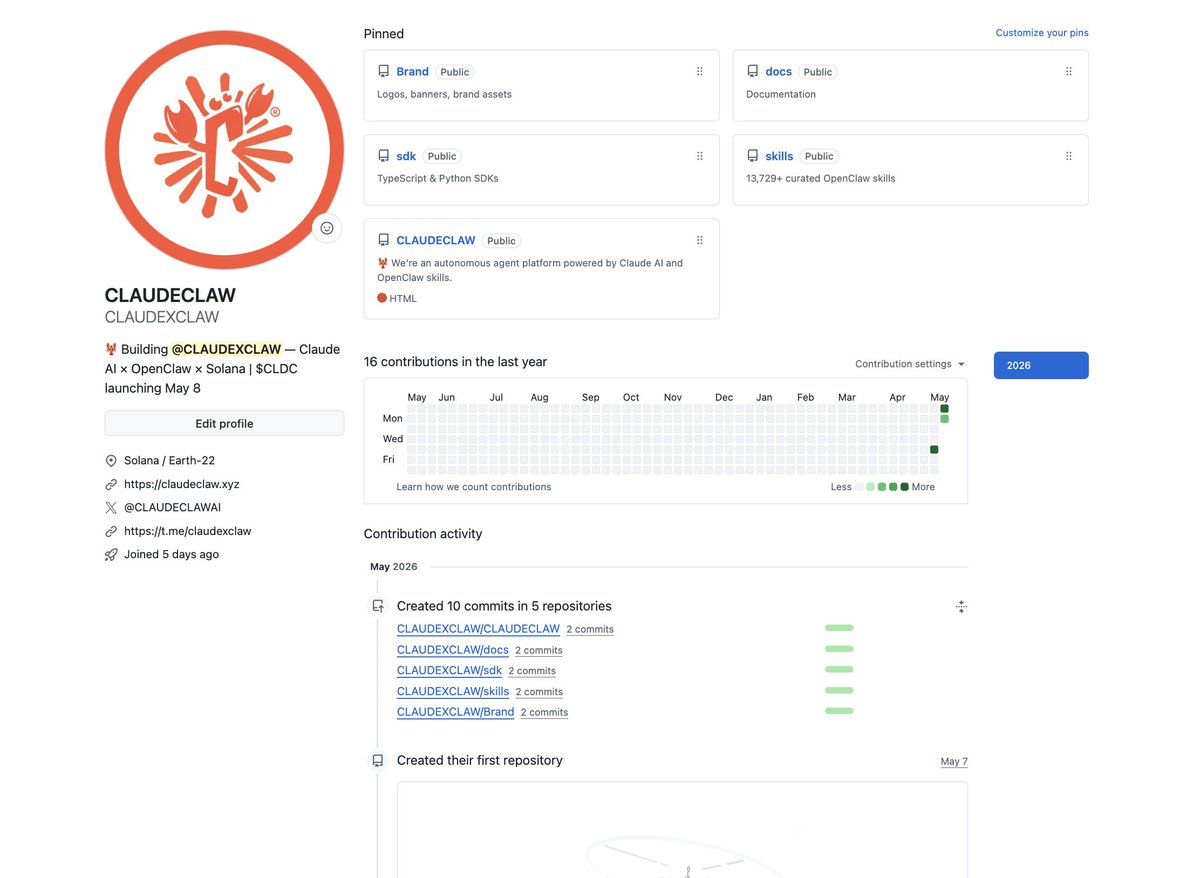Click the set status smiley icon on avatar

tap(326, 228)
